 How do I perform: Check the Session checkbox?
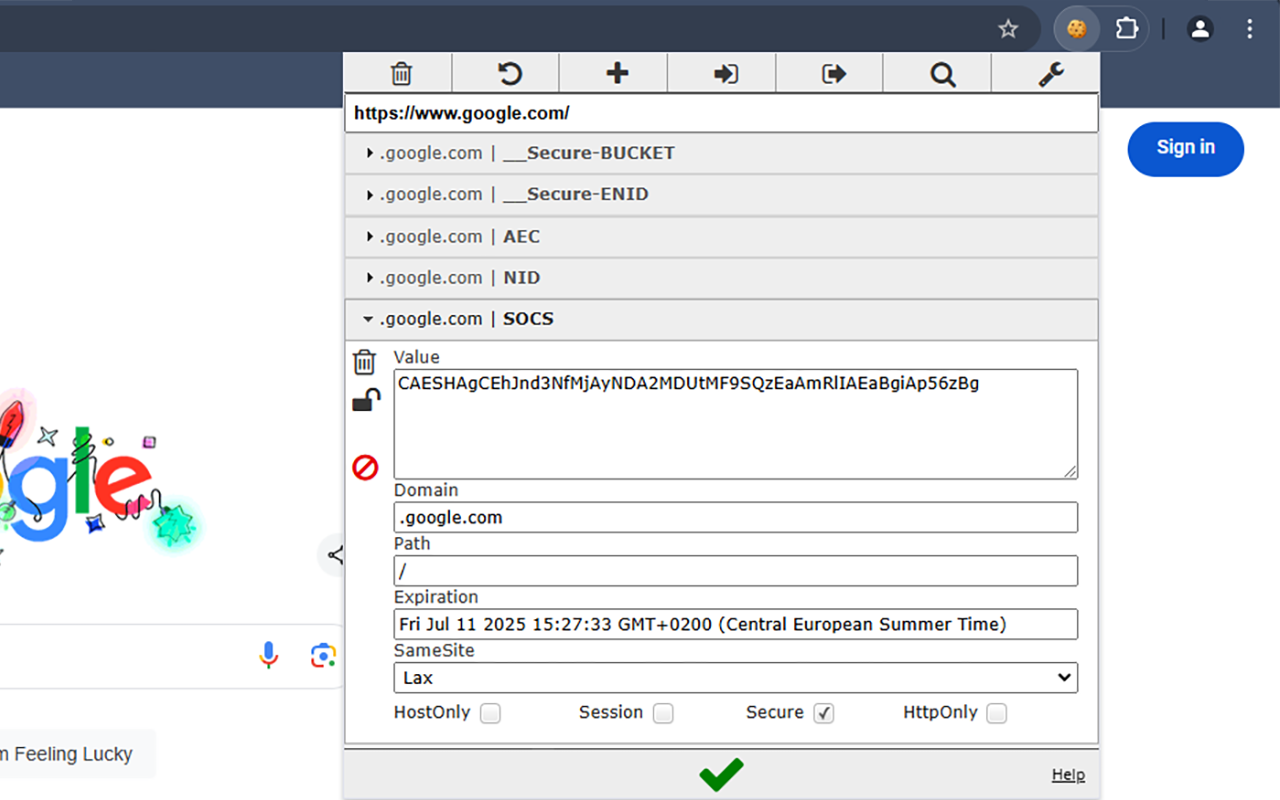[x=663, y=713]
